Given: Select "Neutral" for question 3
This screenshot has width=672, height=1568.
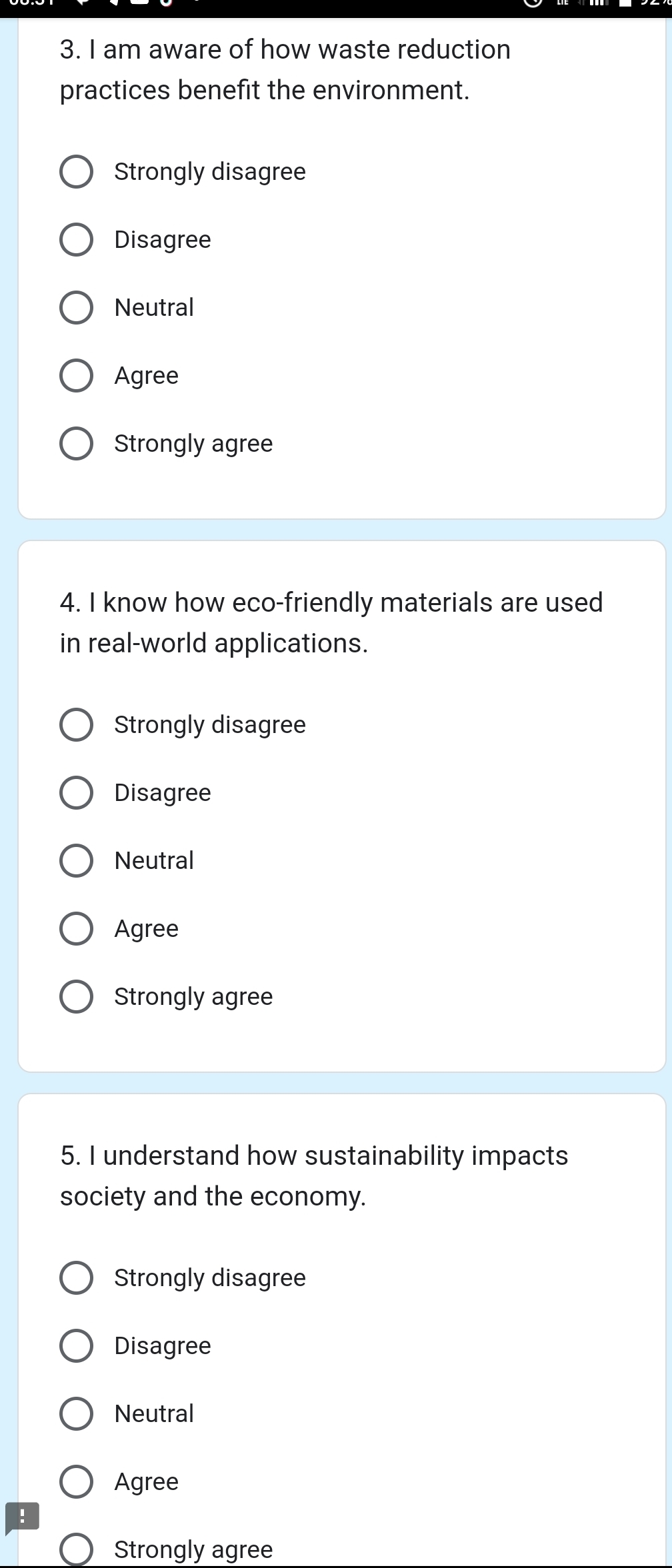Looking at the screenshot, I should pyautogui.click(x=77, y=307).
